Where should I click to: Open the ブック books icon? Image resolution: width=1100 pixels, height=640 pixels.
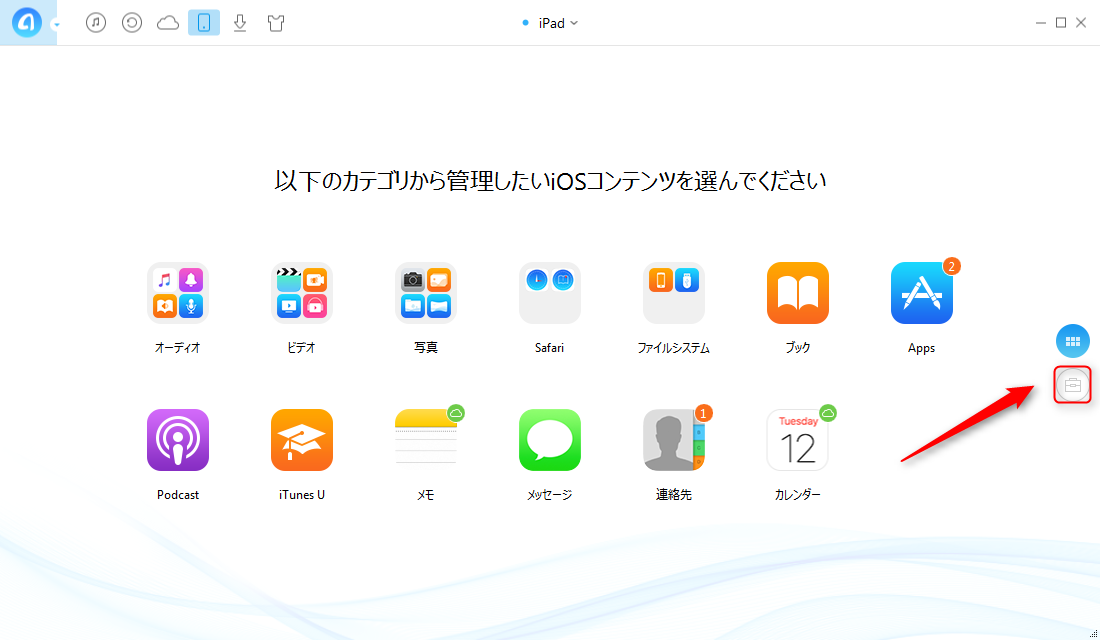click(x=798, y=293)
